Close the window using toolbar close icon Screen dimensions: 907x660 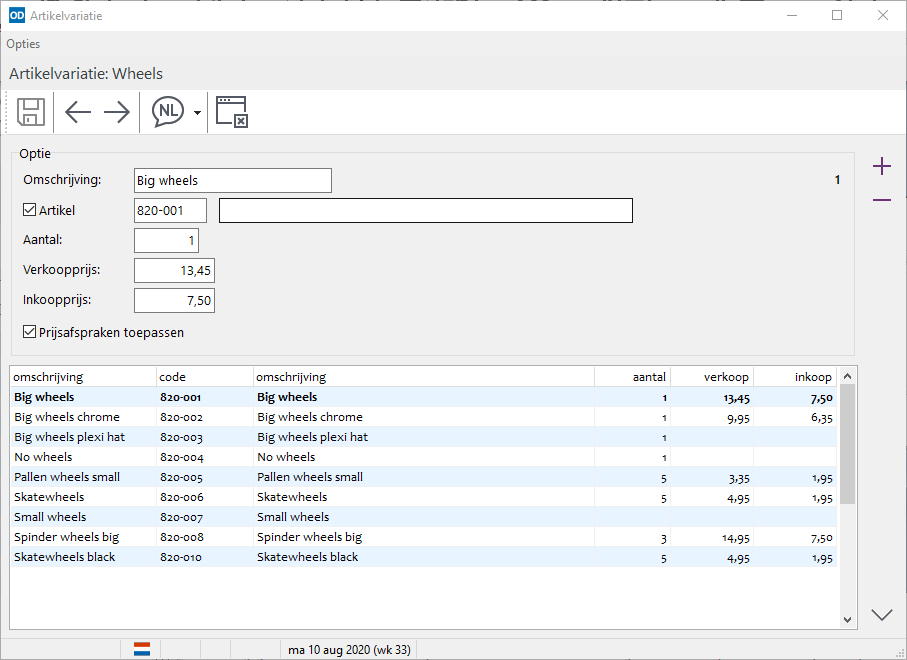coord(231,112)
